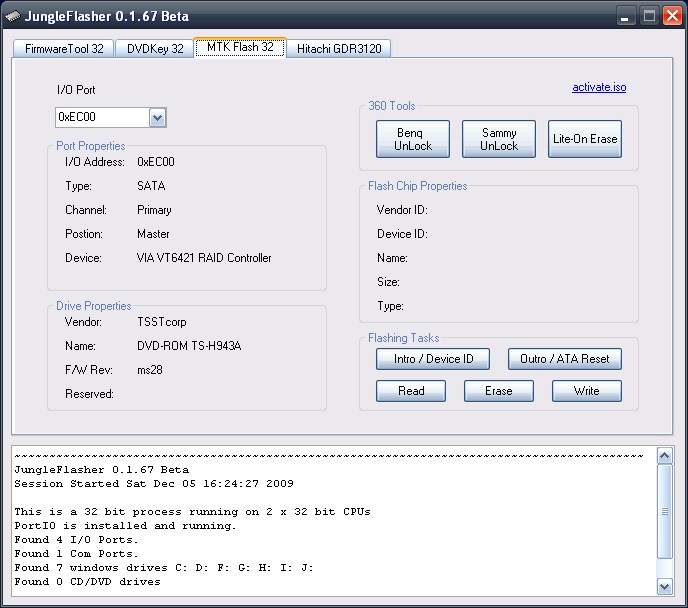Go to the Hitachi GDR3120 tab
688x608 pixels.
(x=339, y=49)
